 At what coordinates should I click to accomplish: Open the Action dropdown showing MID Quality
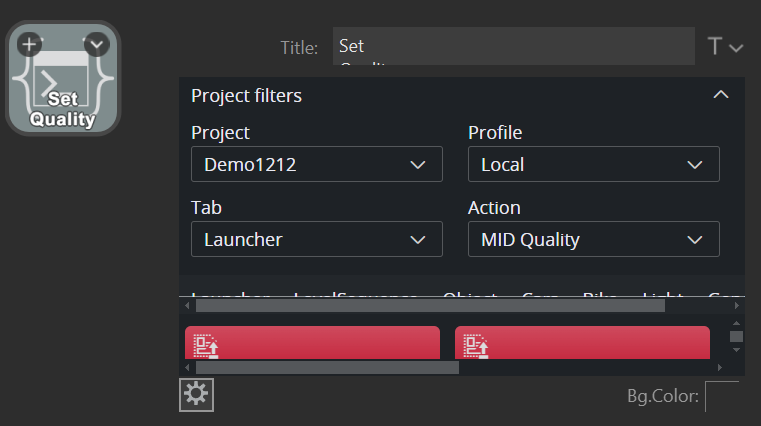click(593, 239)
